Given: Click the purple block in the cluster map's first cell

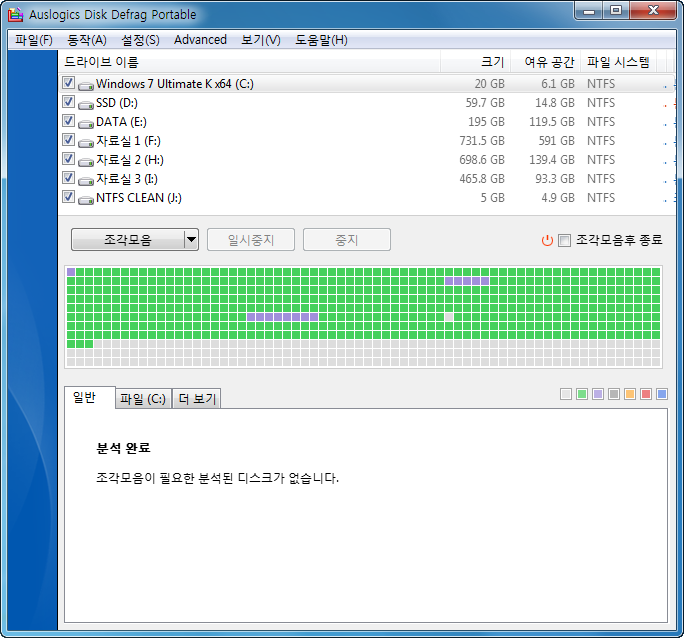Looking at the screenshot, I should 71,272.
